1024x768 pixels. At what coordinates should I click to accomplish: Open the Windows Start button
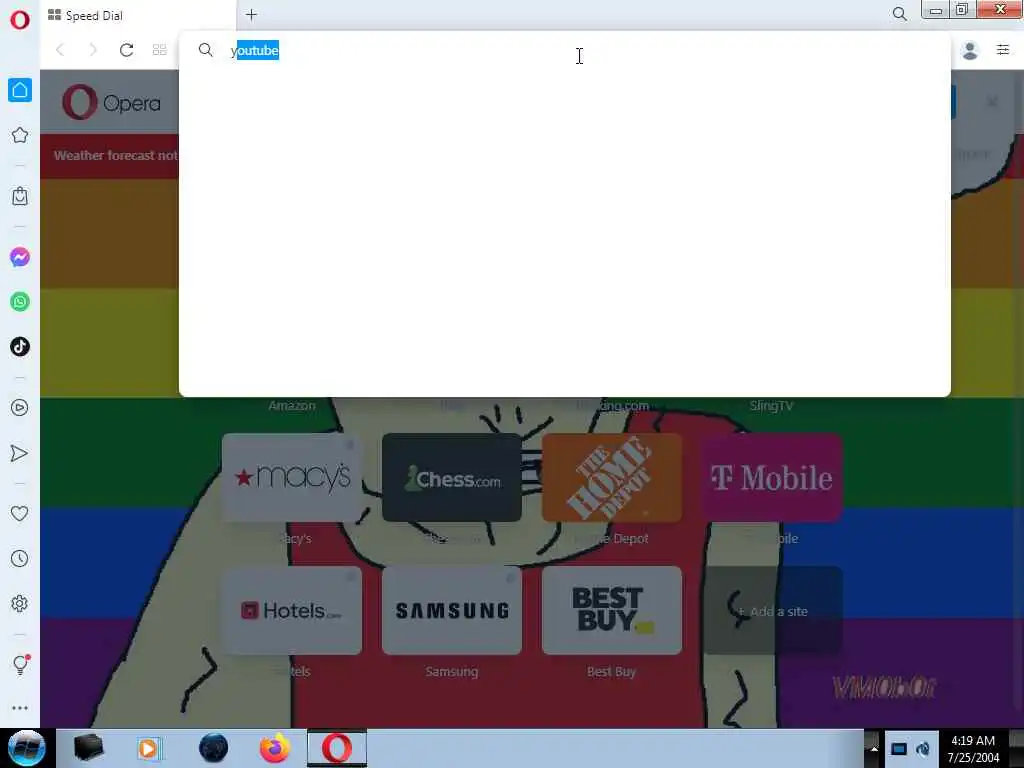pos(26,748)
